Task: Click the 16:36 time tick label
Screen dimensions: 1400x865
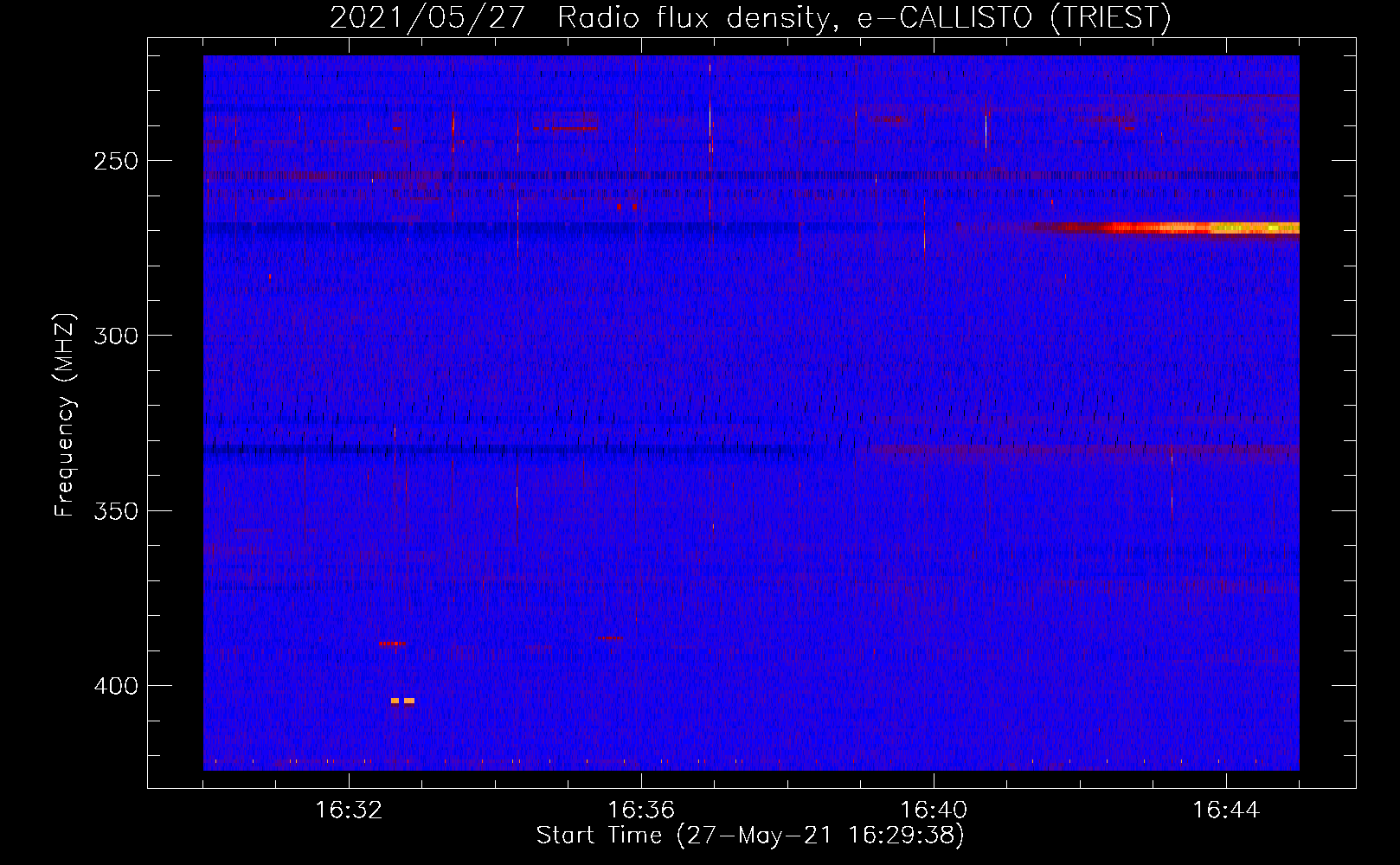Action: coord(641,810)
